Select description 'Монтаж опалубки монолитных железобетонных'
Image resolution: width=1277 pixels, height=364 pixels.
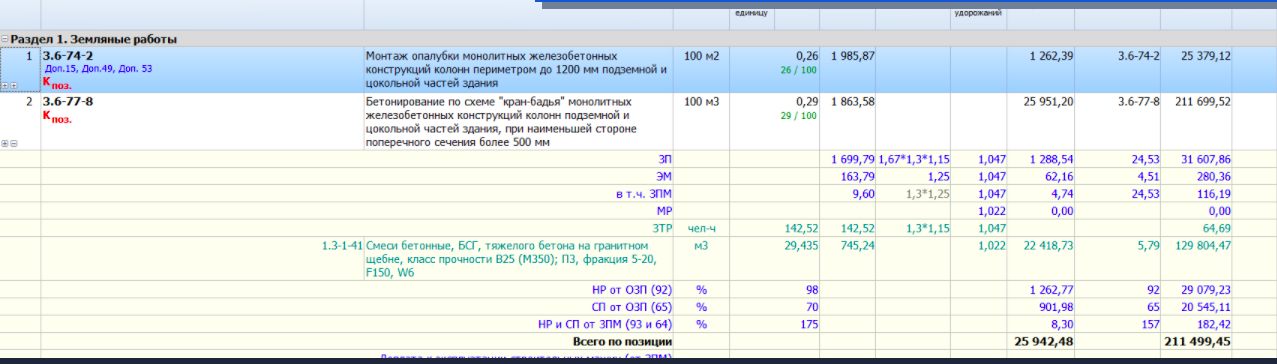491,56
